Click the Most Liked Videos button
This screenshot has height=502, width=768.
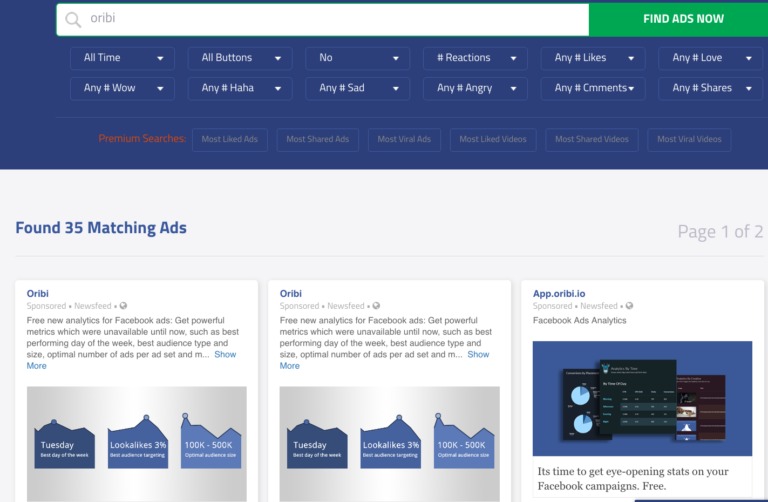[x=493, y=139]
